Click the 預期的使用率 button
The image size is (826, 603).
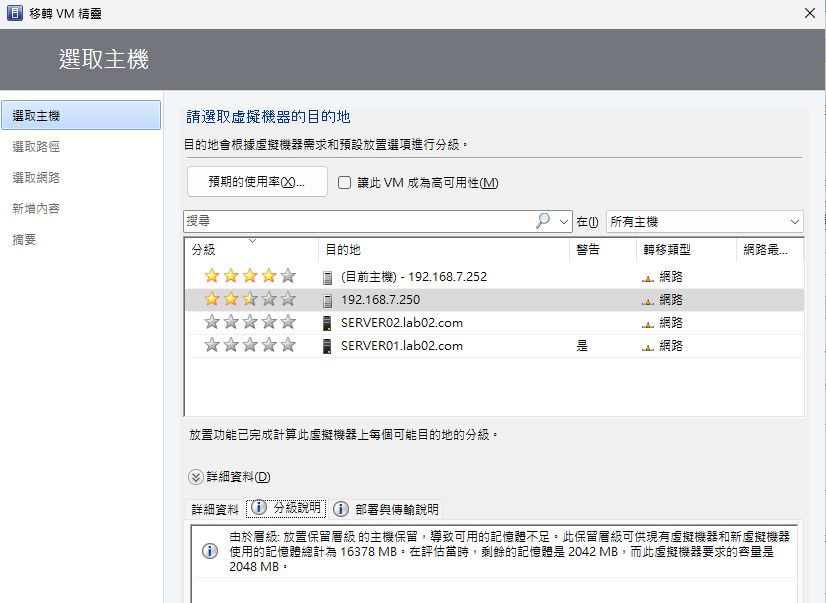(x=257, y=182)
